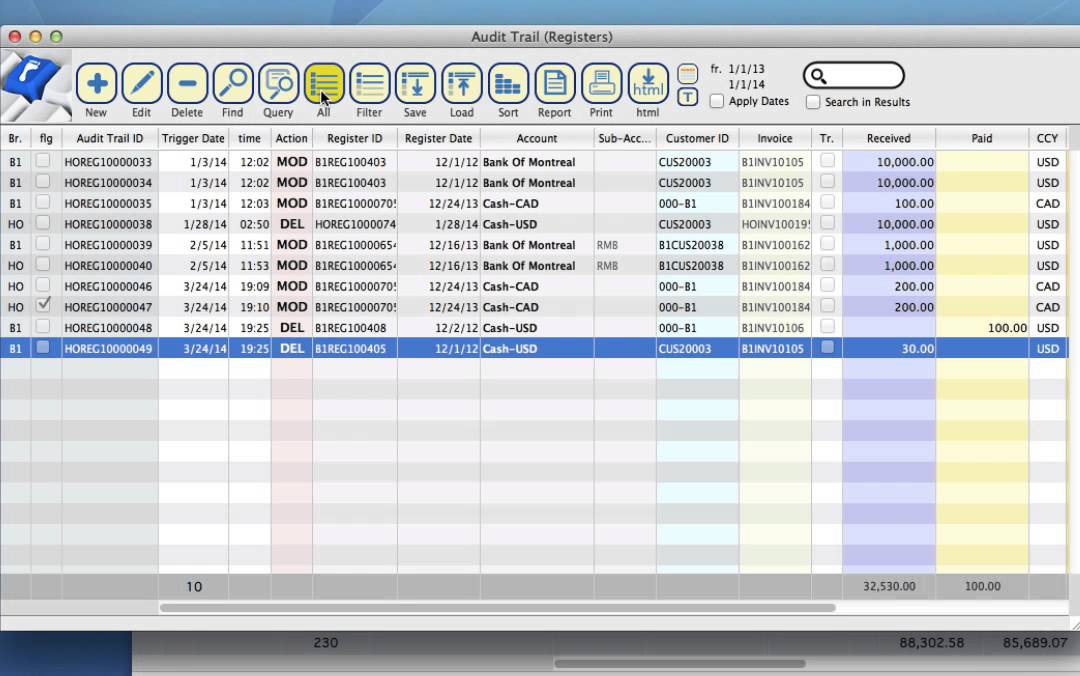The height and width of the screenshot is (676, 1080).
Task: Toggle flg checkbox for HOREG10000049
Action: (43, 347)
